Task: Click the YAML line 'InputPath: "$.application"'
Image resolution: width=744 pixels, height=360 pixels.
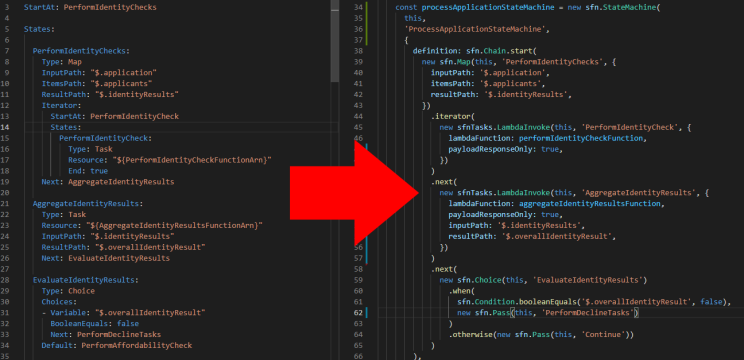Action: [99, 73]
